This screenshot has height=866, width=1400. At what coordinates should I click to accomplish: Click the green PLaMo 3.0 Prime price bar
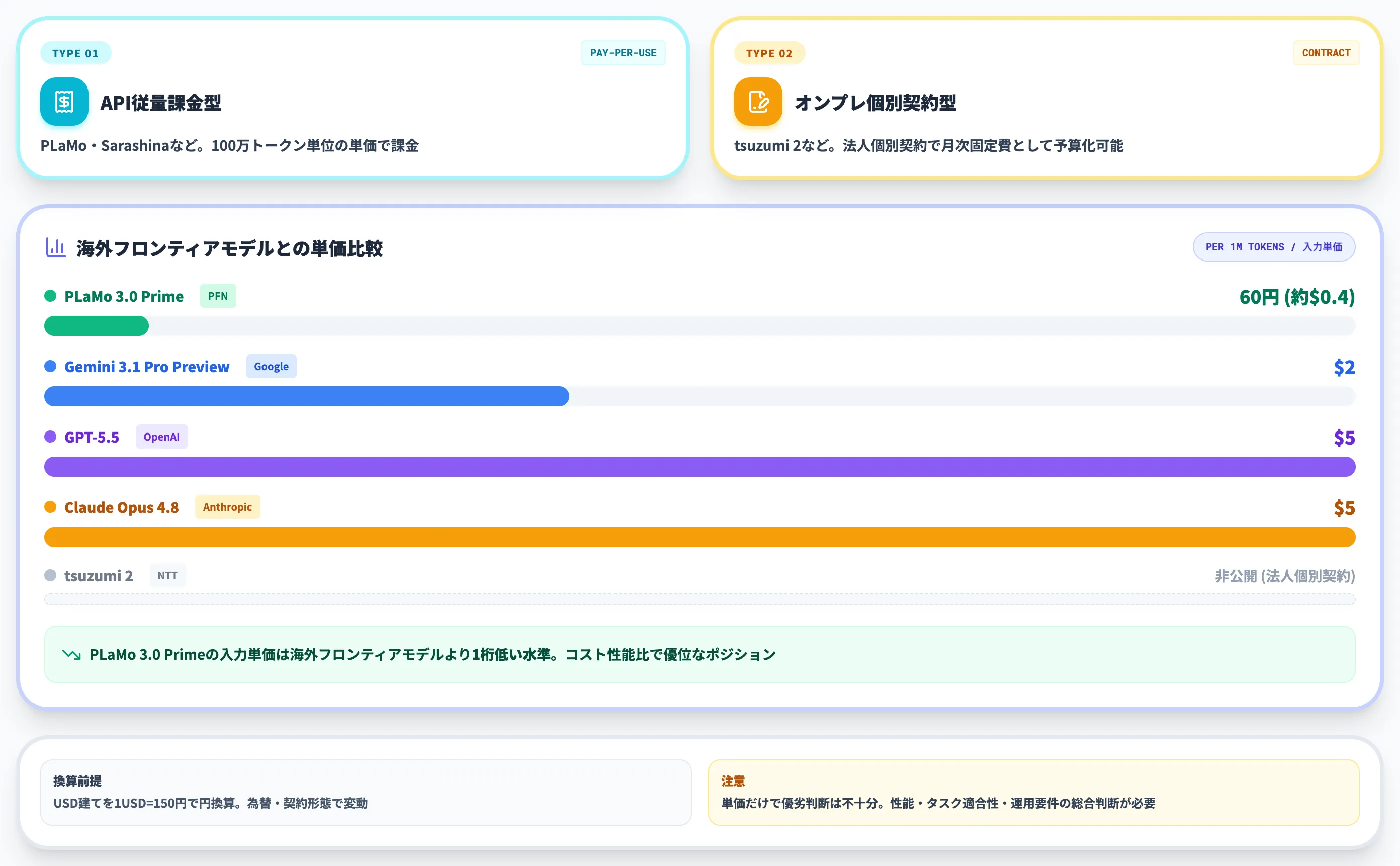96,326
